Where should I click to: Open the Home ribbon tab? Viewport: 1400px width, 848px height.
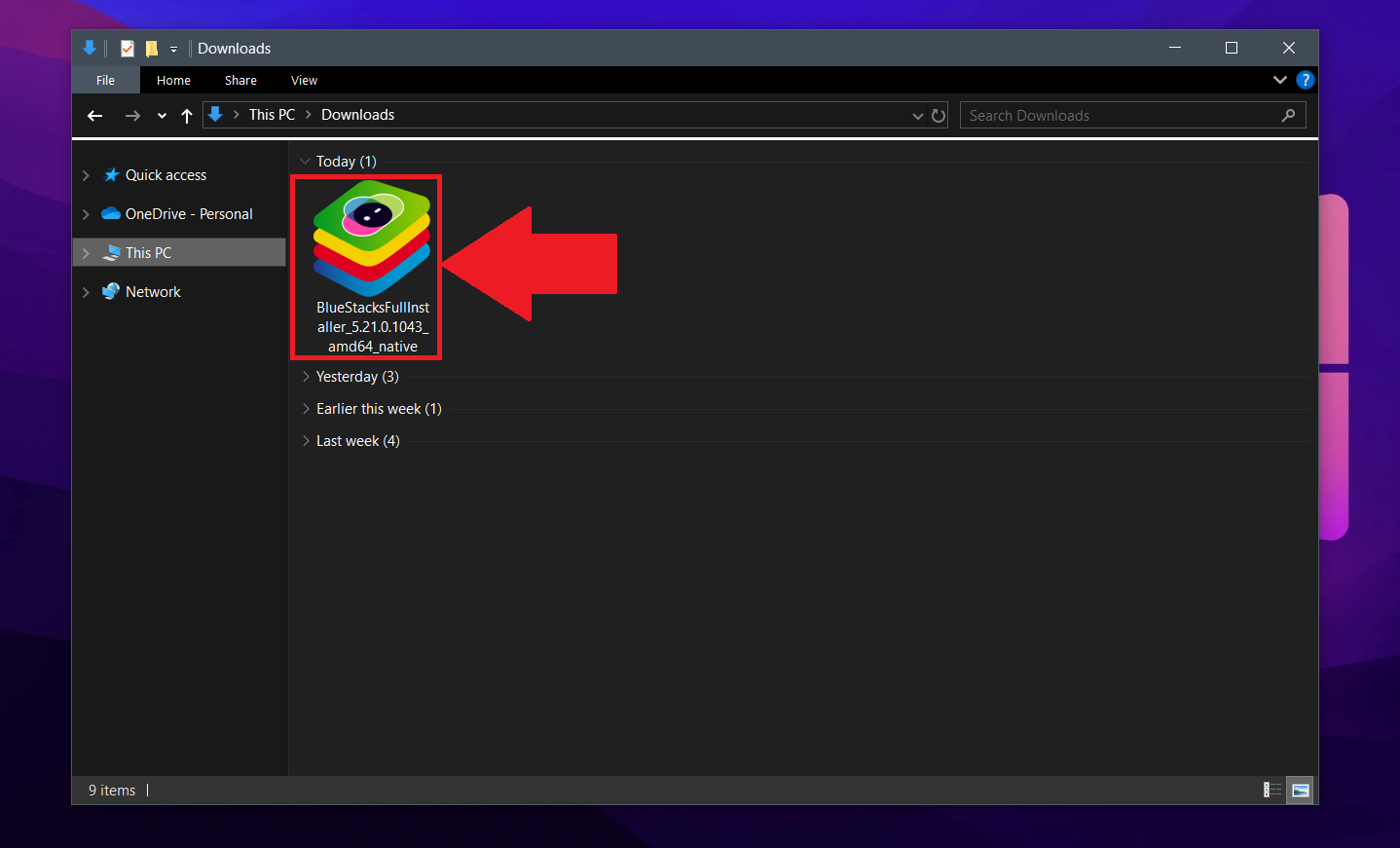pyautogui.click(x=173, y=80)
